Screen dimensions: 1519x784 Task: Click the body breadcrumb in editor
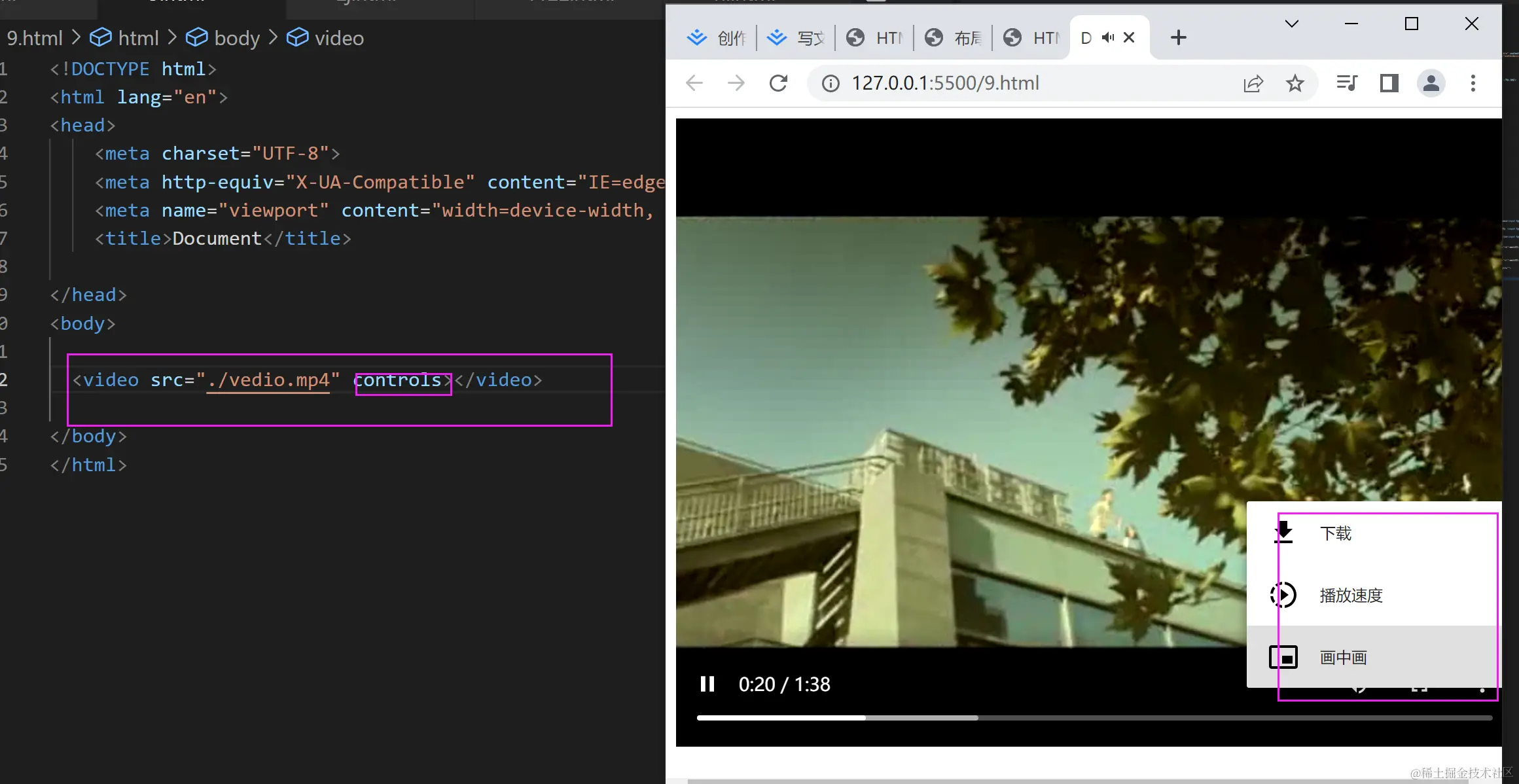tap(236, 38)
